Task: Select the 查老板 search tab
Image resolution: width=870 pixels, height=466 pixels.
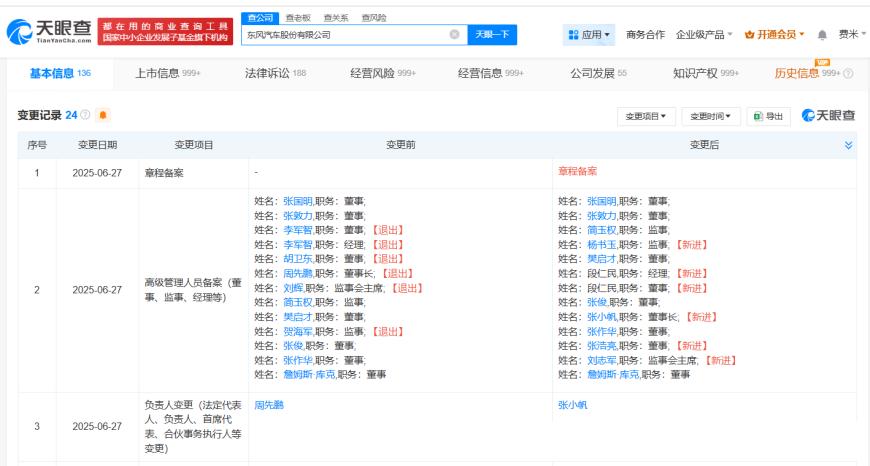Action: click(298, 18)
